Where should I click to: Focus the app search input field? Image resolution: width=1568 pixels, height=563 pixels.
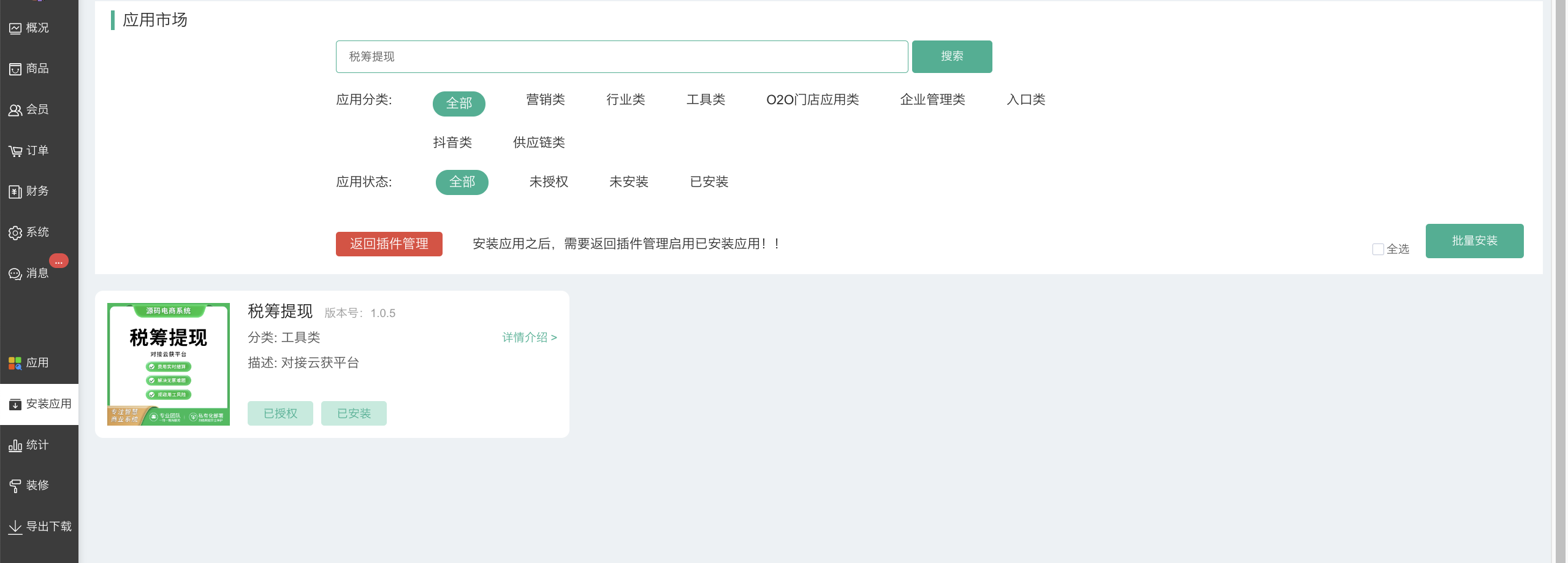click(622, 57)
